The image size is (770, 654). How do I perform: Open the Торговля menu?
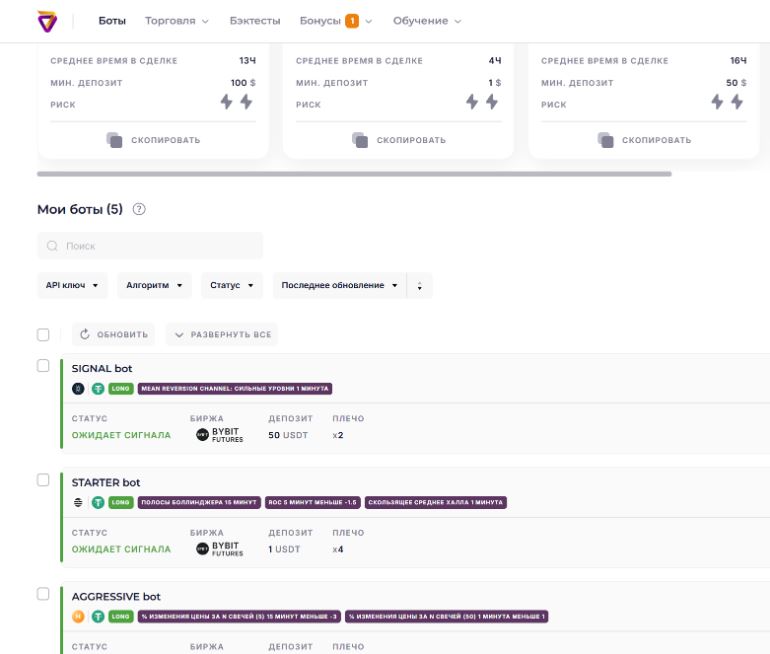pyautogui.click(x=176, y=21)
